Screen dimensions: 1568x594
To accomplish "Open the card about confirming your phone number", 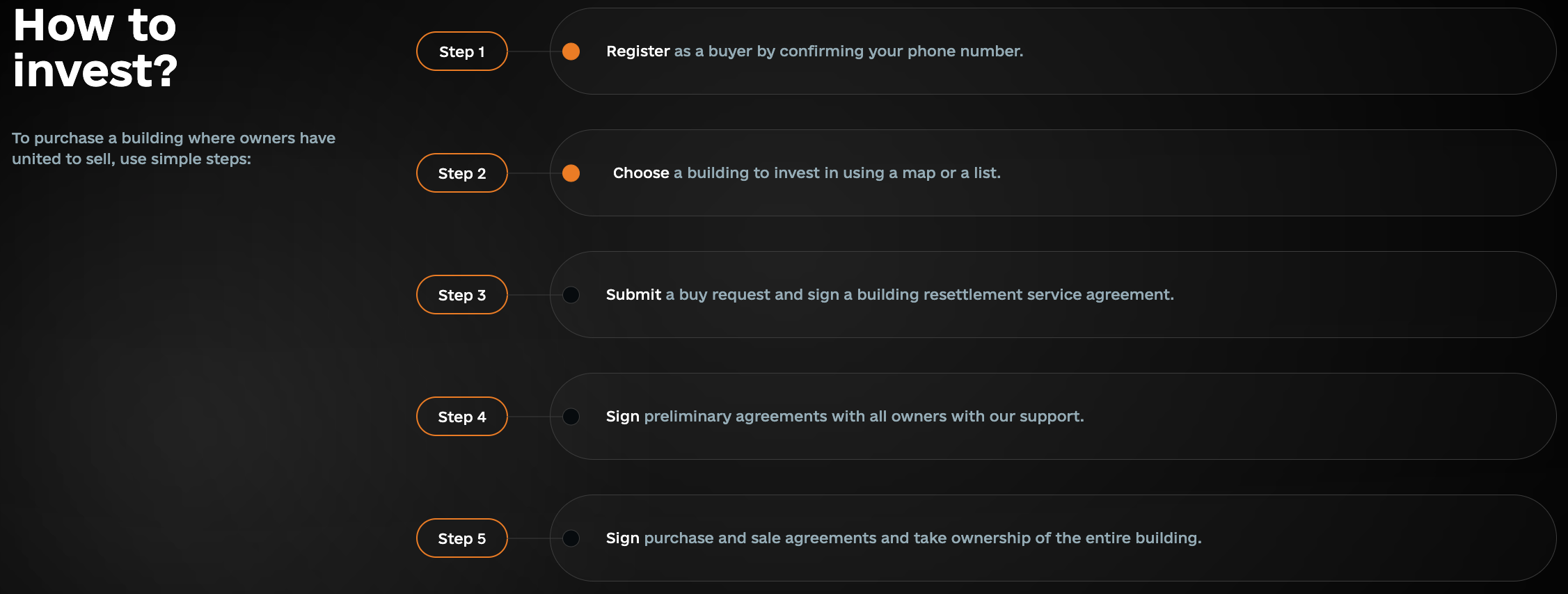I will point(1053,51).
